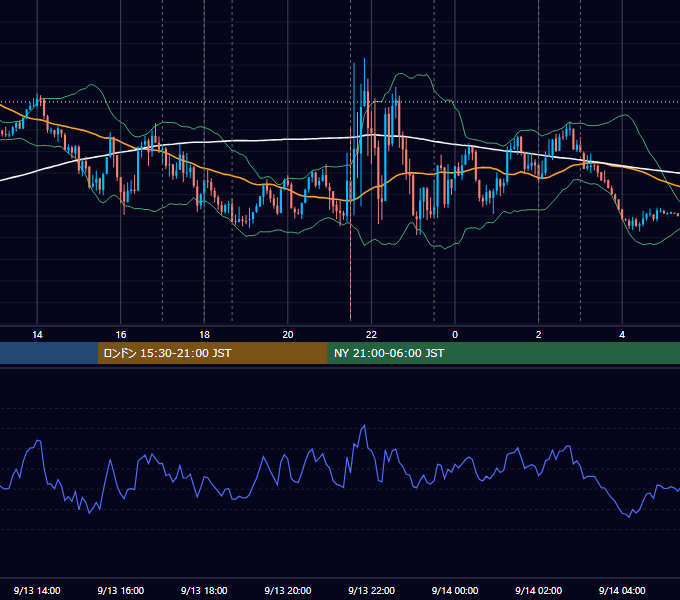The image size is (680, 600).
Task: Click the highest oscillator peak near 22:00
Action: 364,426
